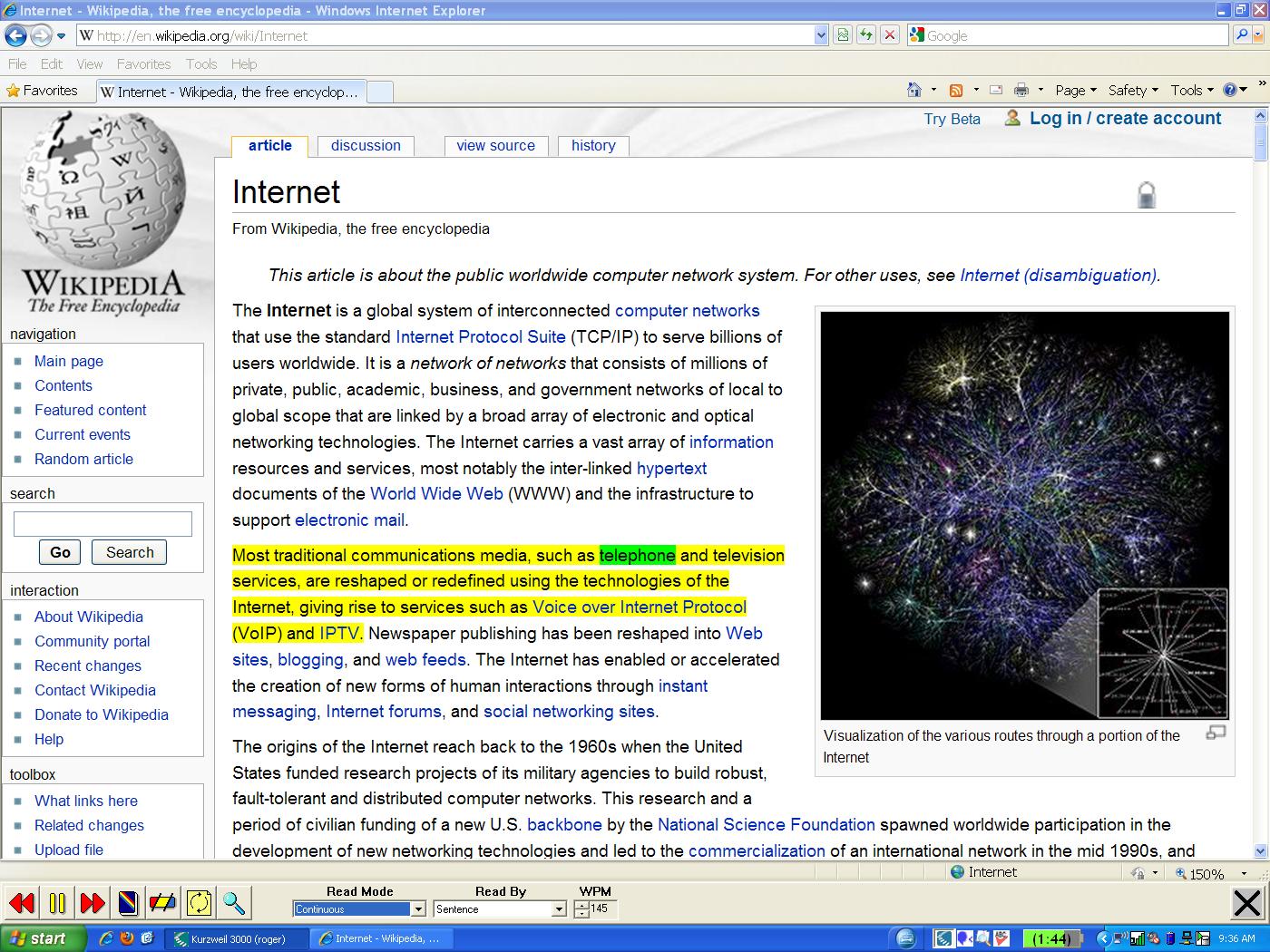Click the green Refresh arrows icon
This screenshot has width=1270, height=952.
coord(867,35)
